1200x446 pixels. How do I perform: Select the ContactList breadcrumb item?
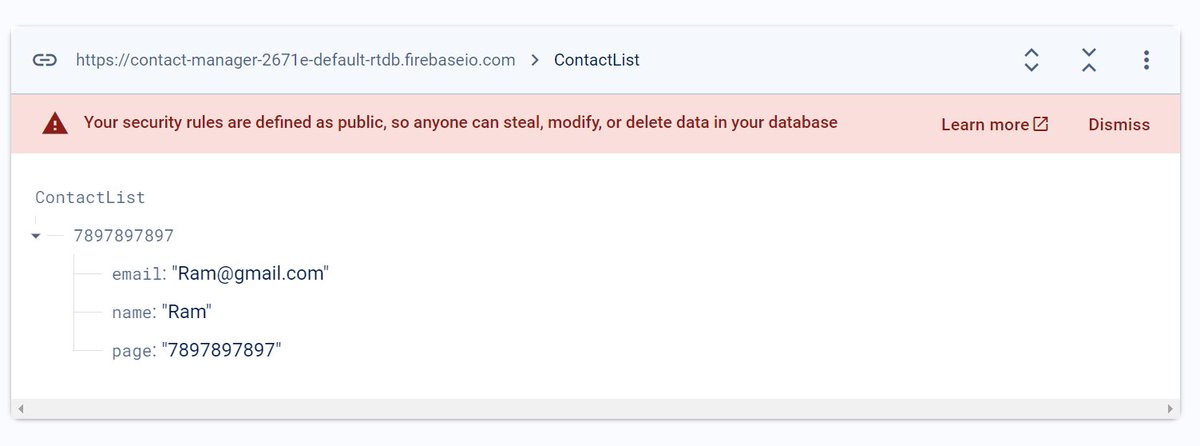pyautogui.click(x=597, y=60)
